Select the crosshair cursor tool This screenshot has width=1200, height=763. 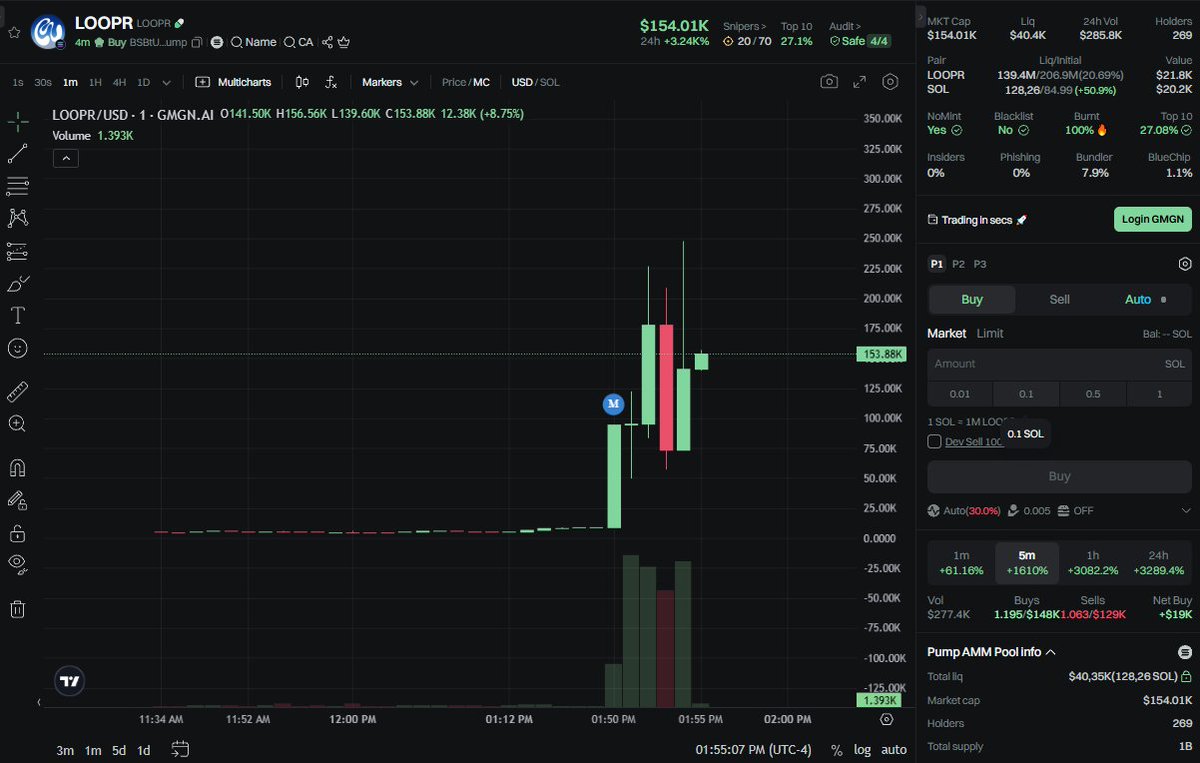coord(18,122)
